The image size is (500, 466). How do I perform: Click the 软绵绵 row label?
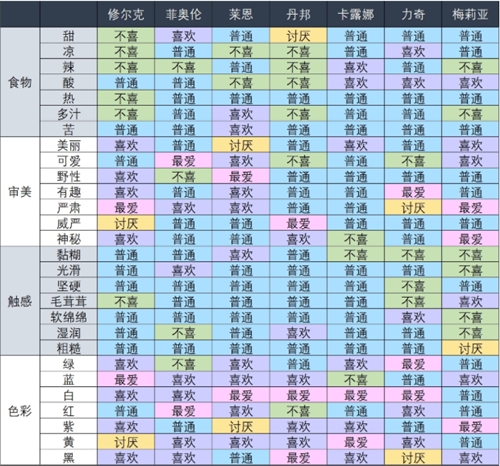[x=69, y=317]
